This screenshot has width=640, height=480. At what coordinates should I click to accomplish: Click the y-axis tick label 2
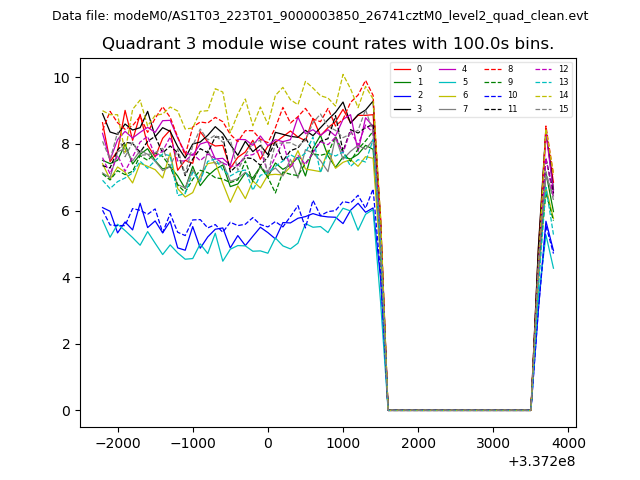point(66,344)
